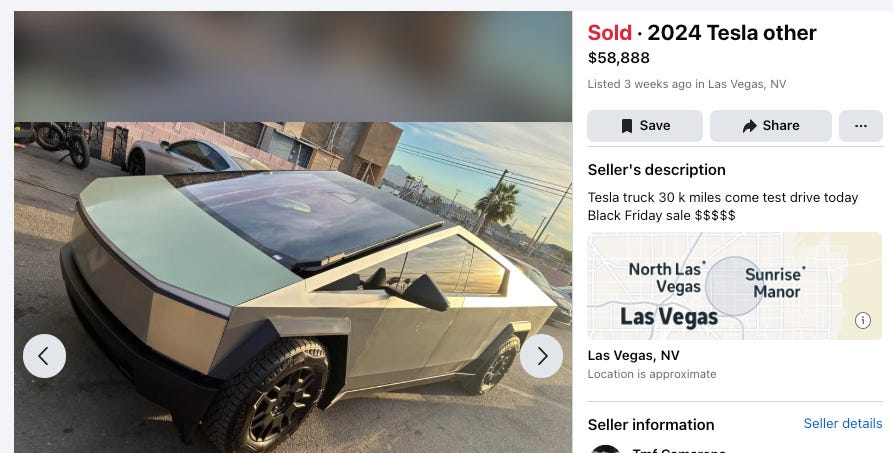893x453 pixels.
Task: Click the bookmark icon on Save
Action: [x=626, y=126]
